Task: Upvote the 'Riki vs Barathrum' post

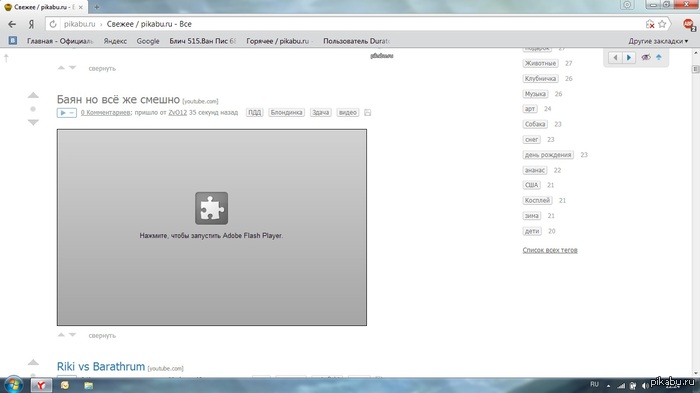Action: (x=33, y=362)
